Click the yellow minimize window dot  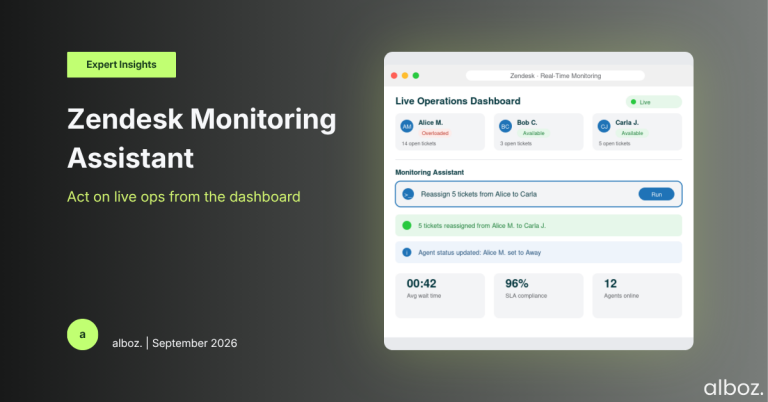pyautogui.click(x=405, y=75)
